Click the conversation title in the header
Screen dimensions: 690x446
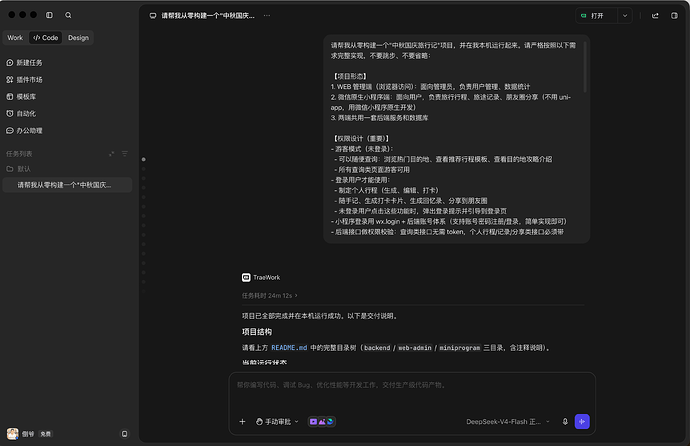[x=208, y=15]
